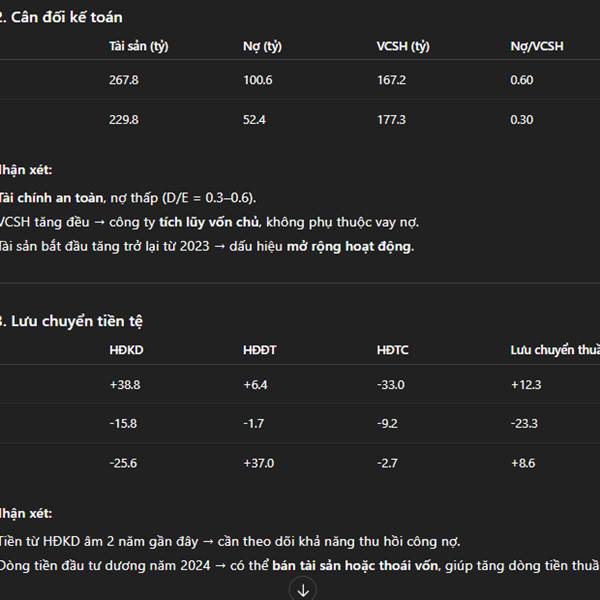Click the 0.30 debt ratio cell

click(x=522, y=120)
